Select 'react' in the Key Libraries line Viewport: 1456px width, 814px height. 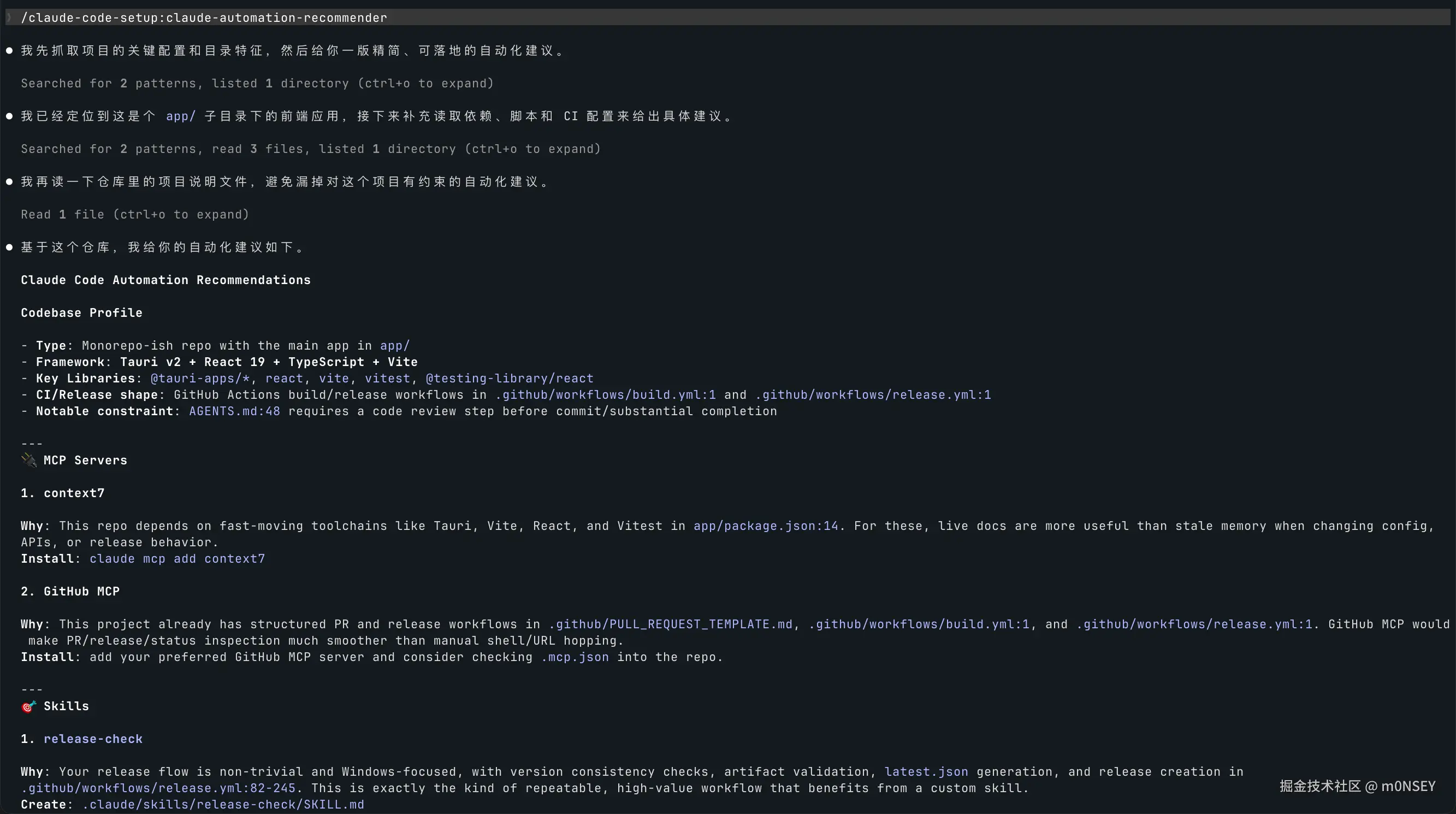tap(284, 379)
